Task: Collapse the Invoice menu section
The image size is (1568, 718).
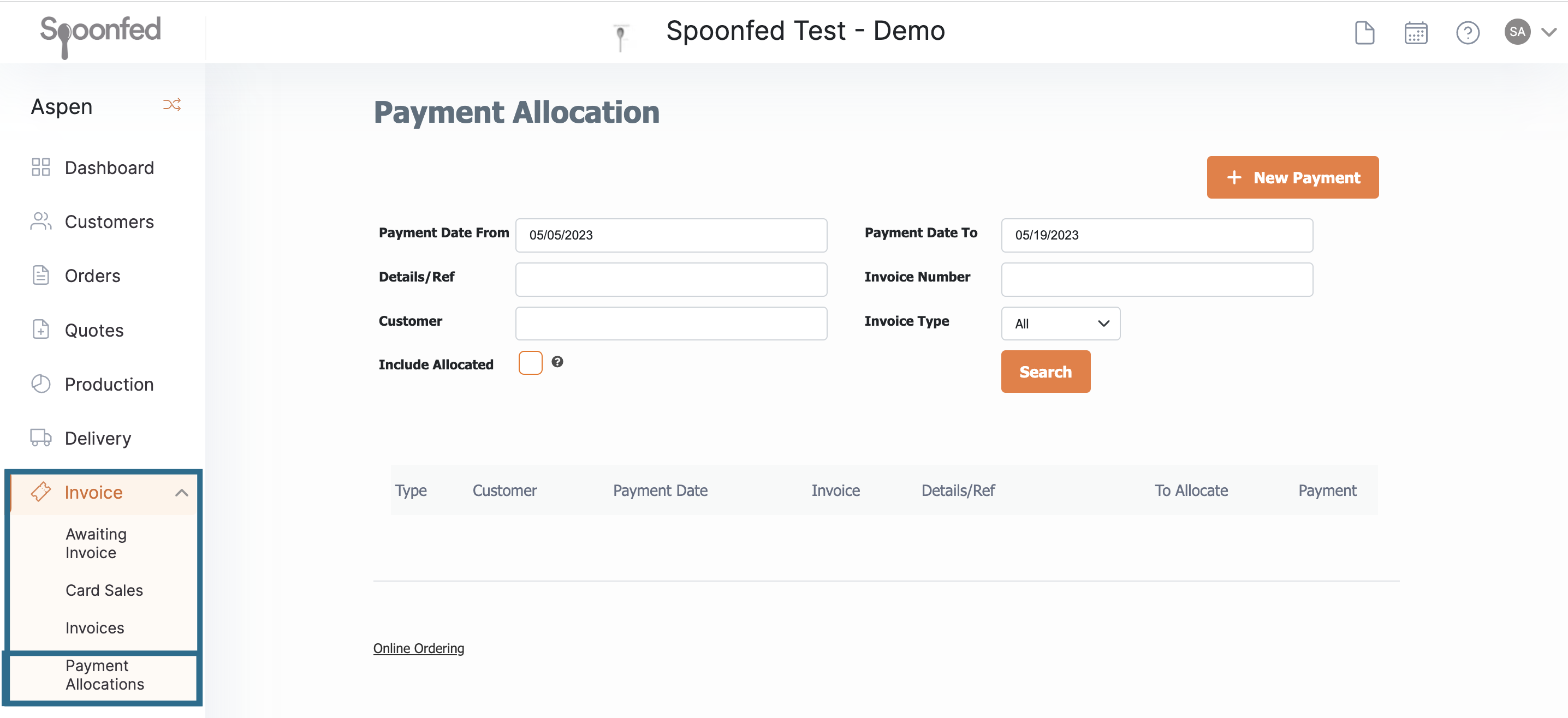Action: (x=181, y=493)
